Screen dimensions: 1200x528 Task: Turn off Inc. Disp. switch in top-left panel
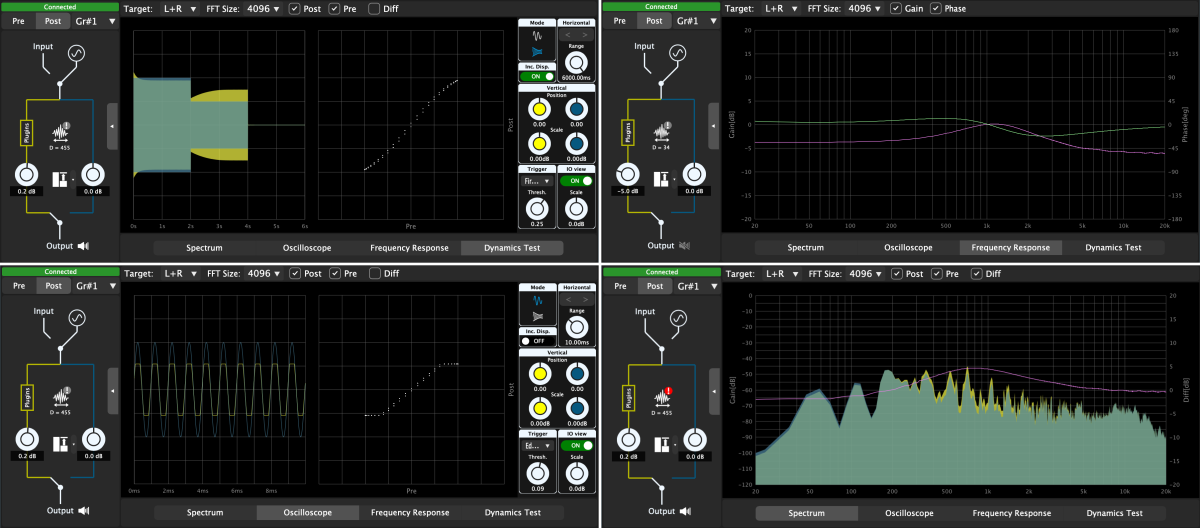[537, 76]
